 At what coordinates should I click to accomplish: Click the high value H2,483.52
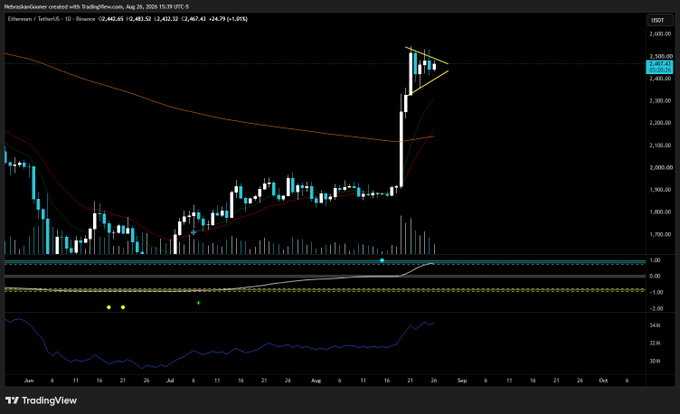click(x=139, y=19)
